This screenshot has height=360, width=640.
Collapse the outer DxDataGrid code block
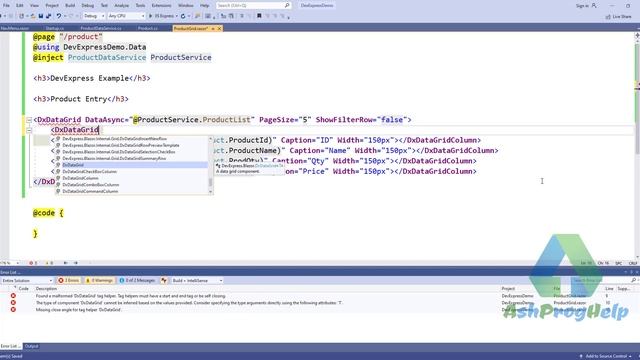point(29,120)
